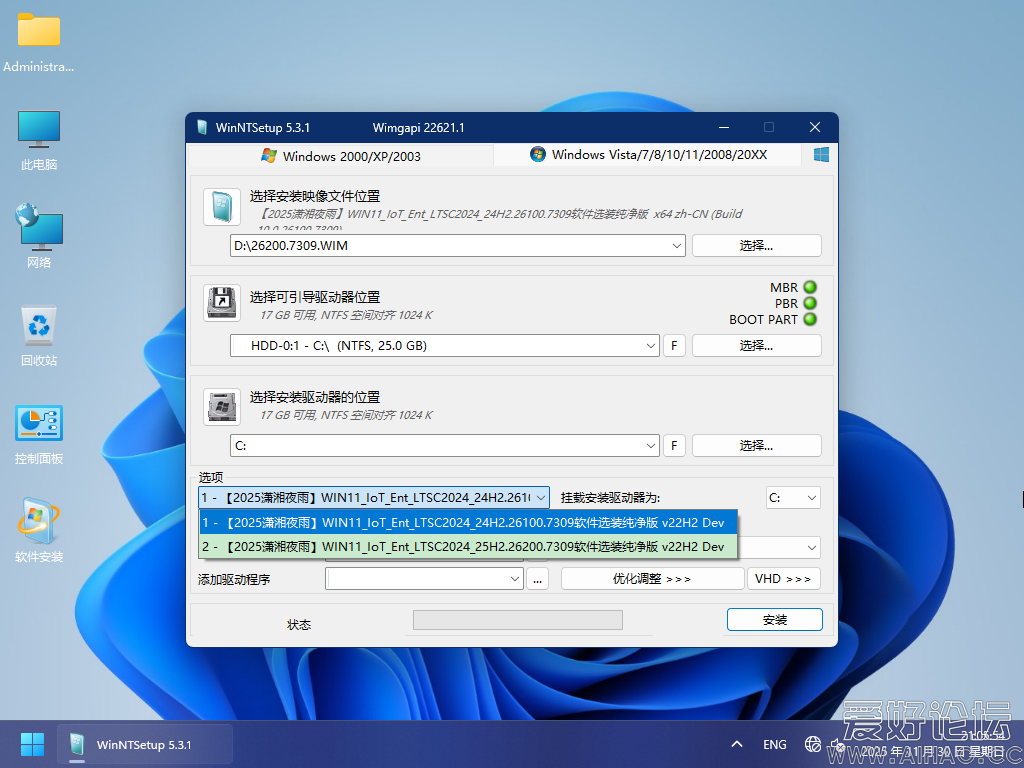Select the 此电脑 desktop icon
This screenshot has height=768, width=1024.
tap(39, 141)
